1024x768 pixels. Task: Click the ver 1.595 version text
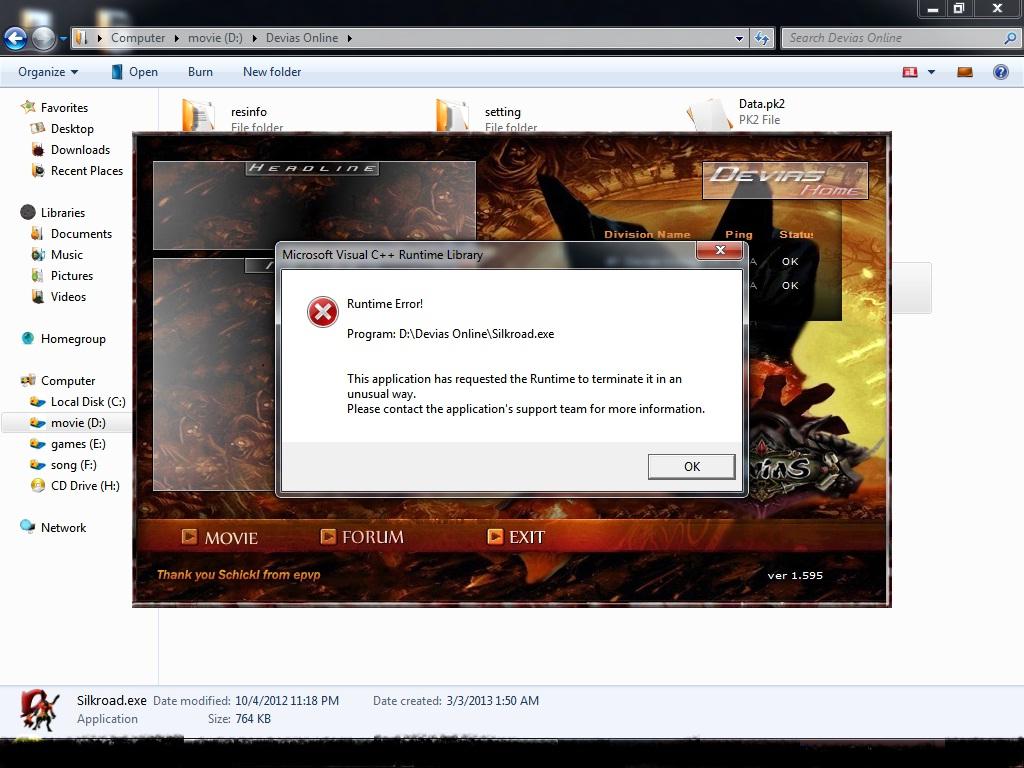pos(795,575)
